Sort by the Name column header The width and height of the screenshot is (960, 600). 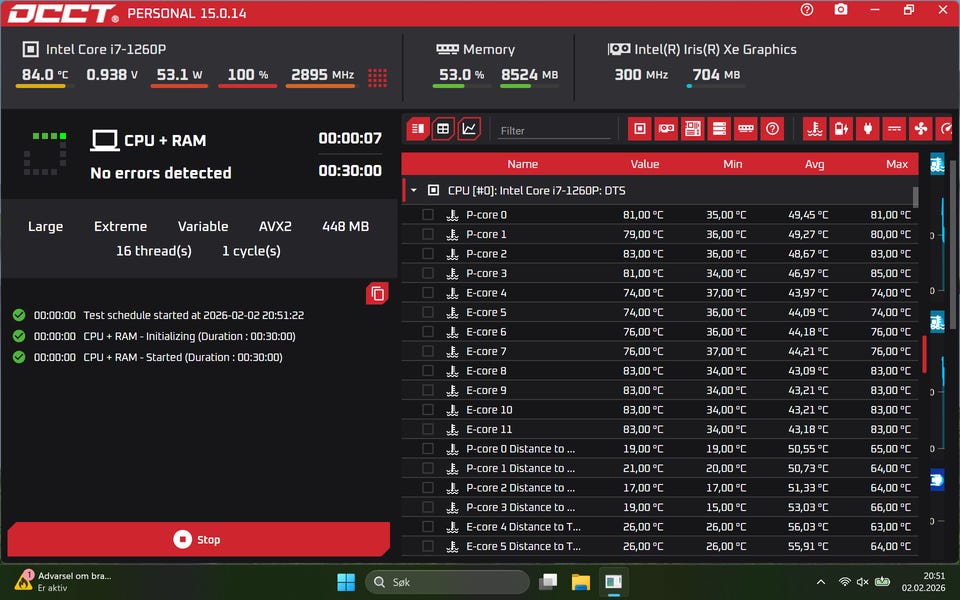pos(522,164)
